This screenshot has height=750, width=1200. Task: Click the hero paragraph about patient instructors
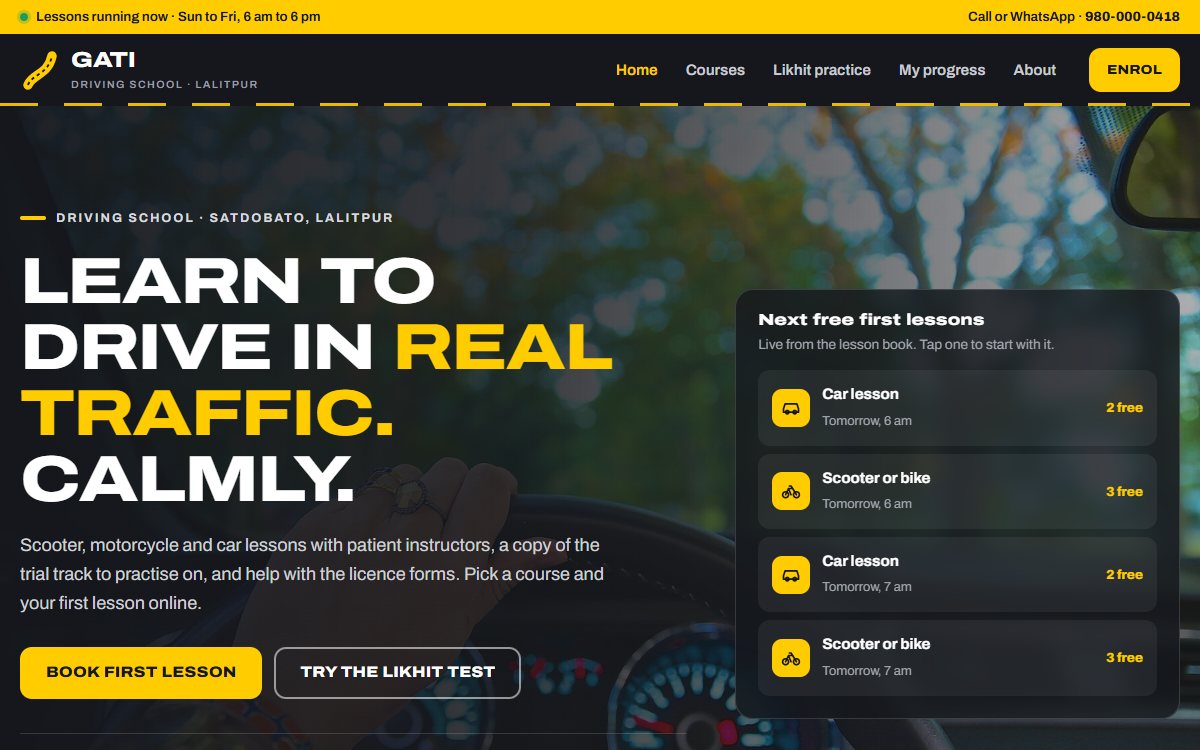[312, 574]
